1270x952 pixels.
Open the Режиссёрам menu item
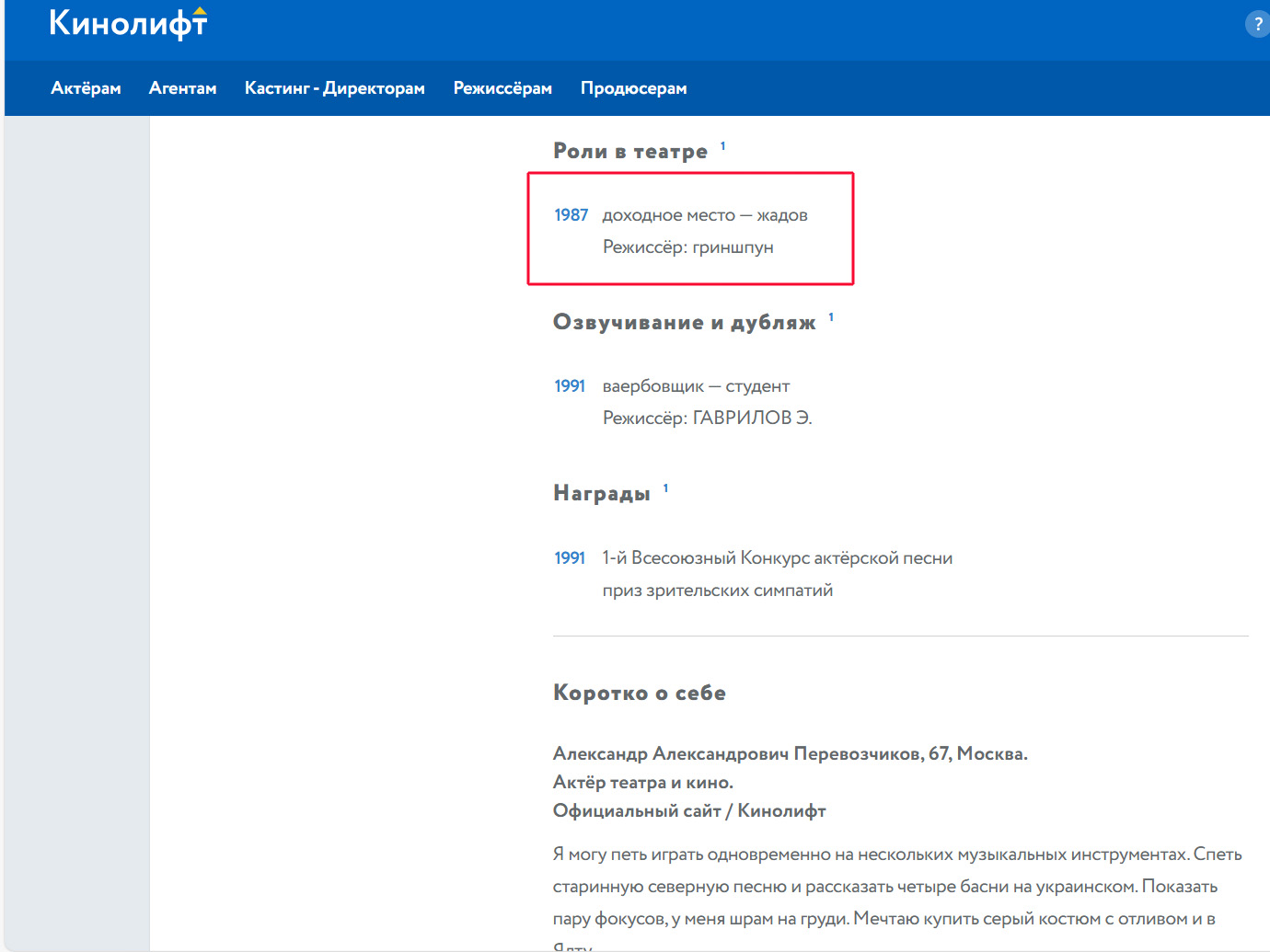tap(502, 88)
